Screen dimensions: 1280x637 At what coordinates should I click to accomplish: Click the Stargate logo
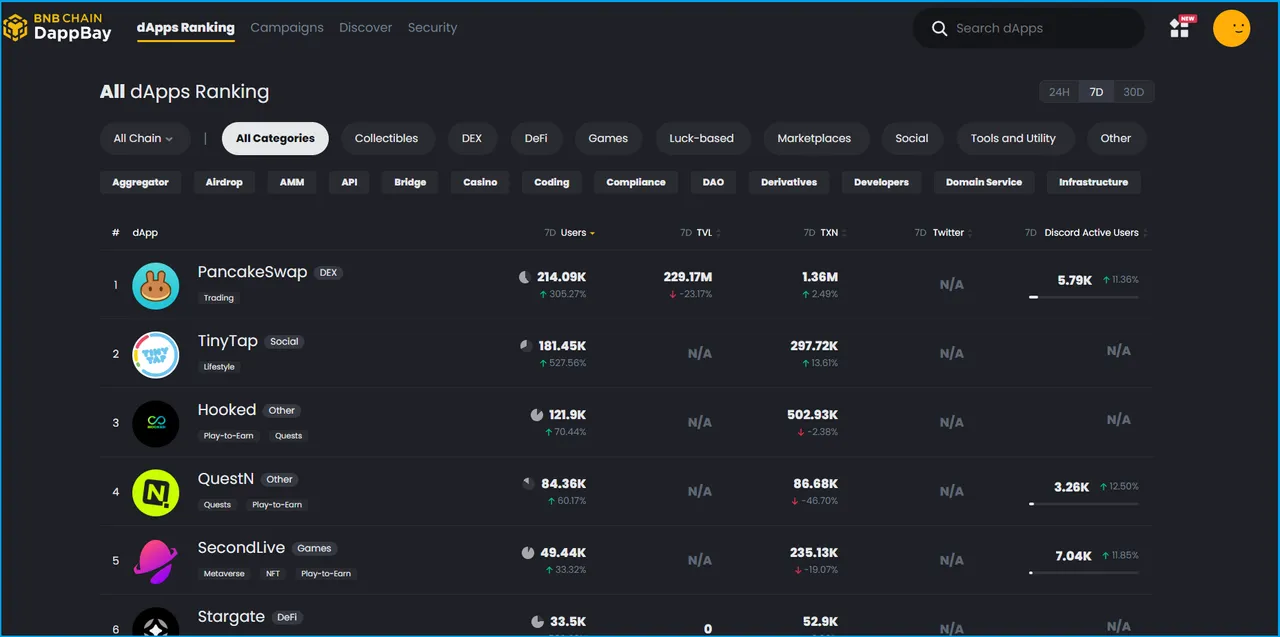pos(156,622)
